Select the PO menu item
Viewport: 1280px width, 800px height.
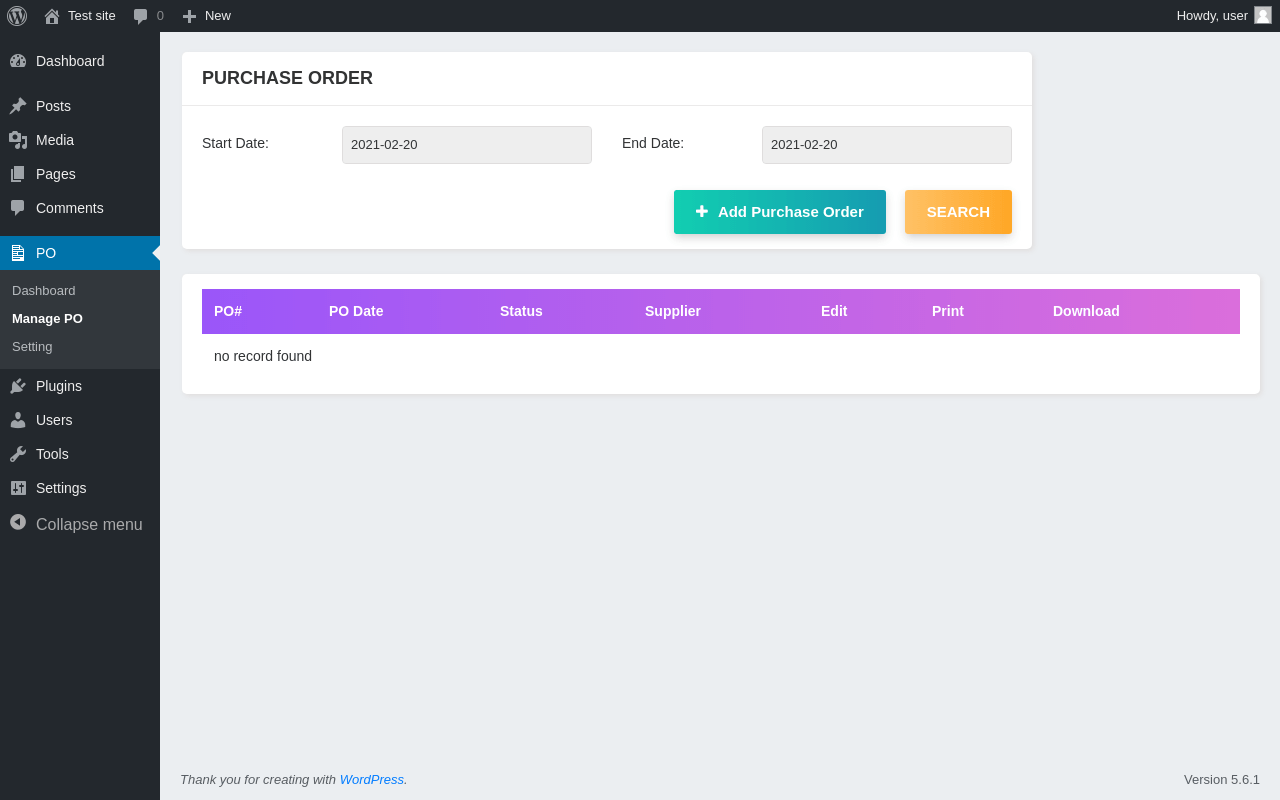80,253
